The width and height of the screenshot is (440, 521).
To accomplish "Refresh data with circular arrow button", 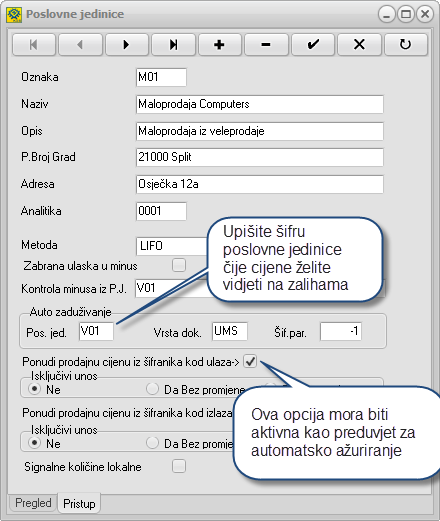I will (x=406, y=44).
